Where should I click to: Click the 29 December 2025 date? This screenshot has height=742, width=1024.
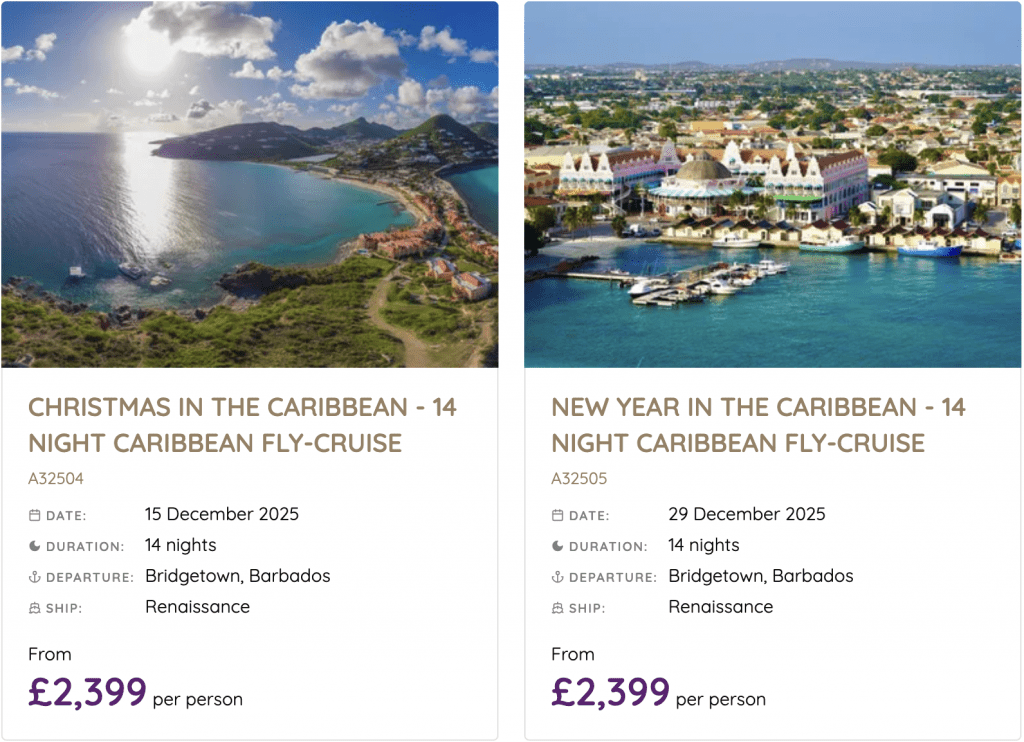[x=746, y=515]
